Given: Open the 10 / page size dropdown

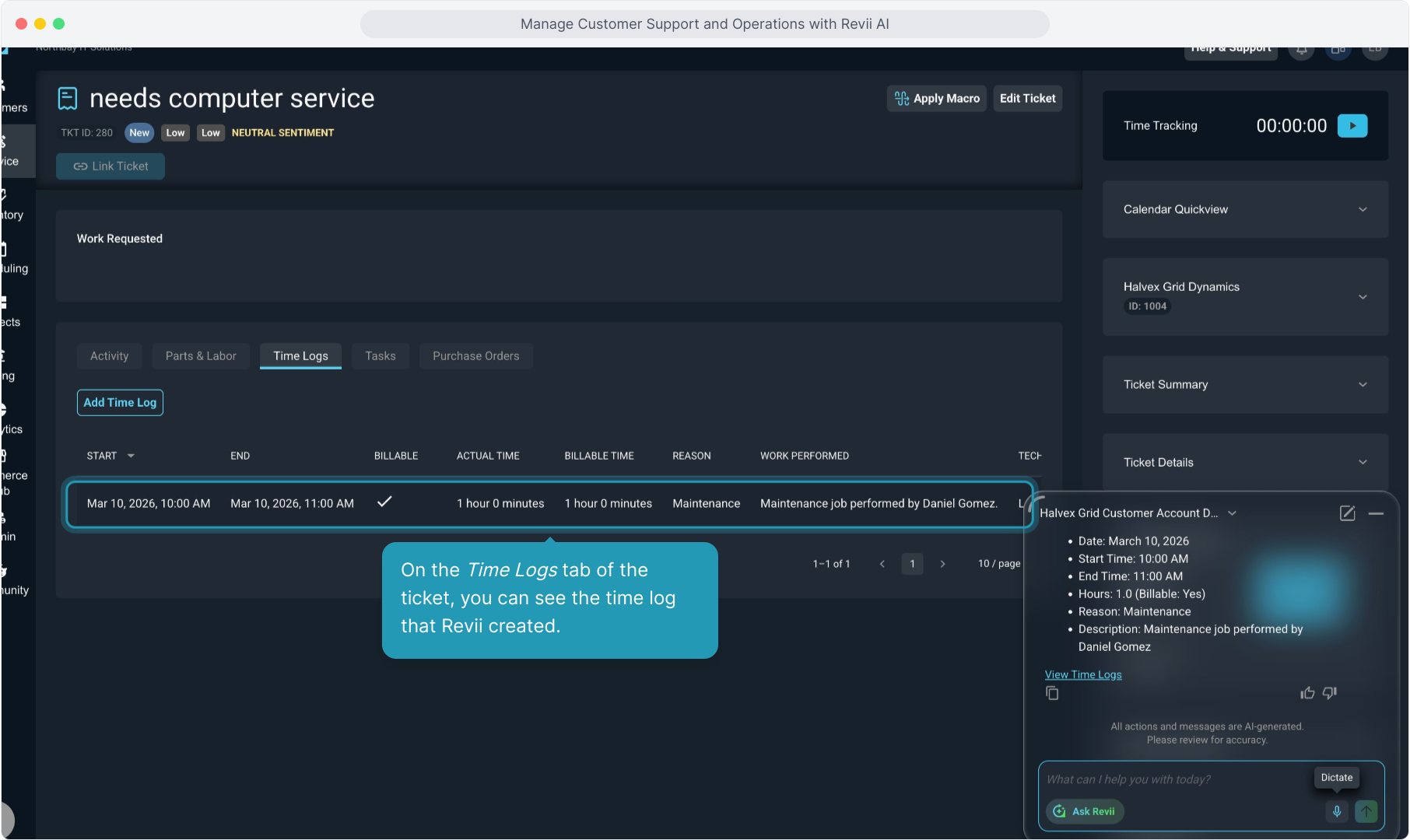Looking at the screenshot, I should click(998, 564).
